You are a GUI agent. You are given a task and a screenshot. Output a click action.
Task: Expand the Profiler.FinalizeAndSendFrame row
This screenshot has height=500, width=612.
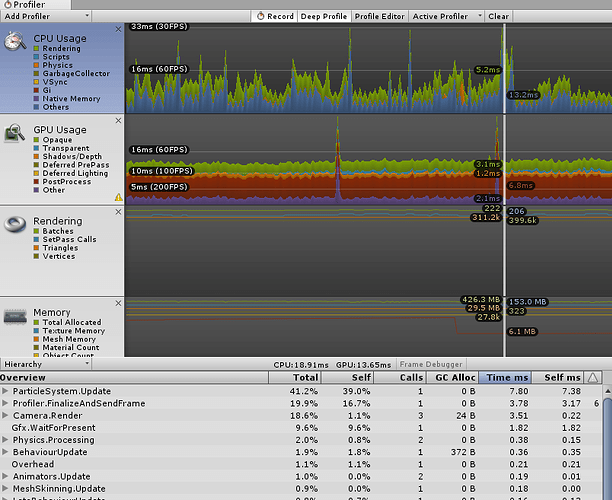point(5,403)
